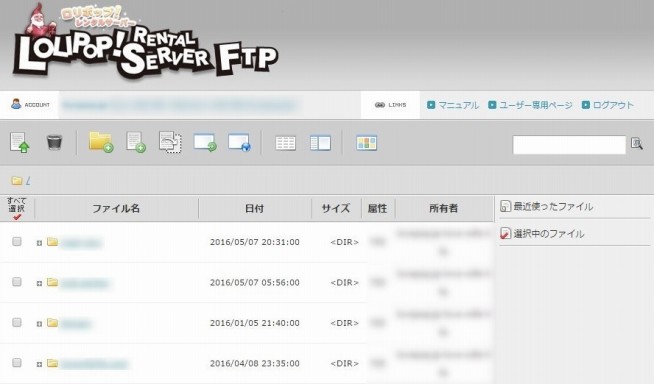Check the box for the 20:31:00 folder
The image size is (654, 384).
17,241
